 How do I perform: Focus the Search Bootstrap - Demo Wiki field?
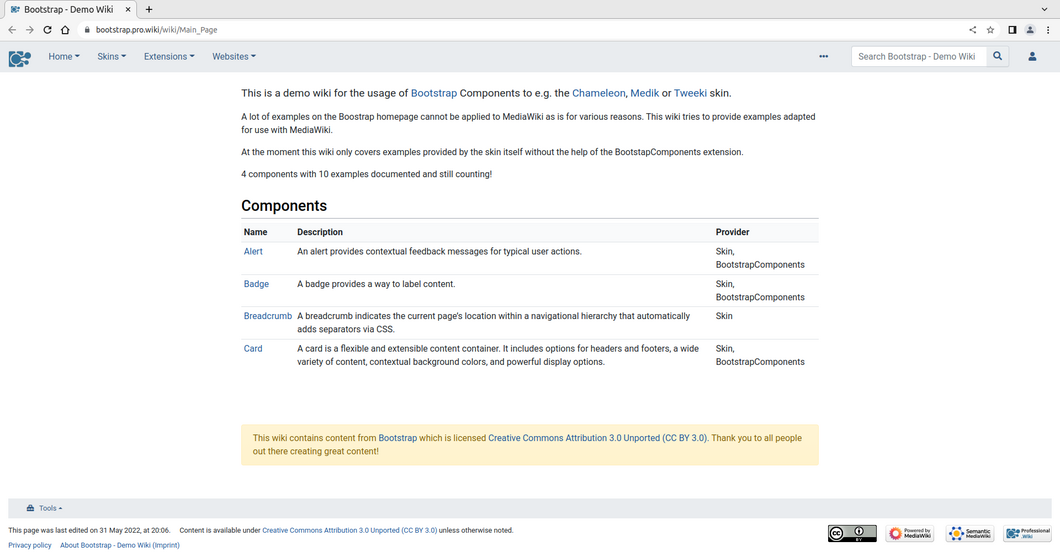pyautogui.click(x=919, y=57)
